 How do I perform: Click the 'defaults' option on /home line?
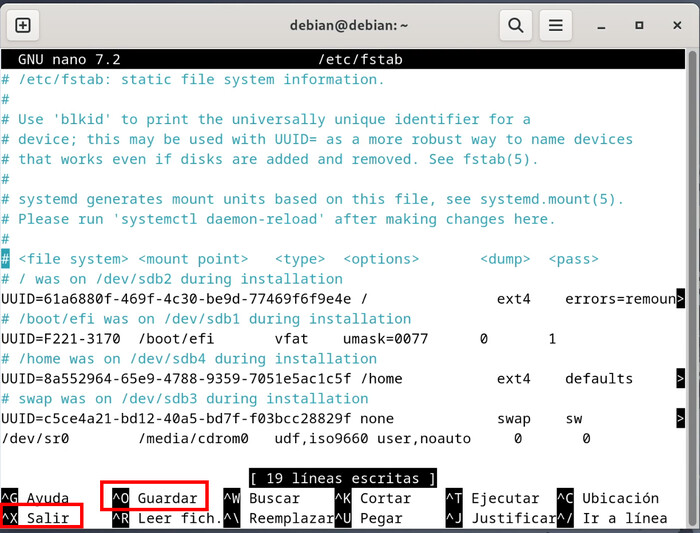click(599, 379)
